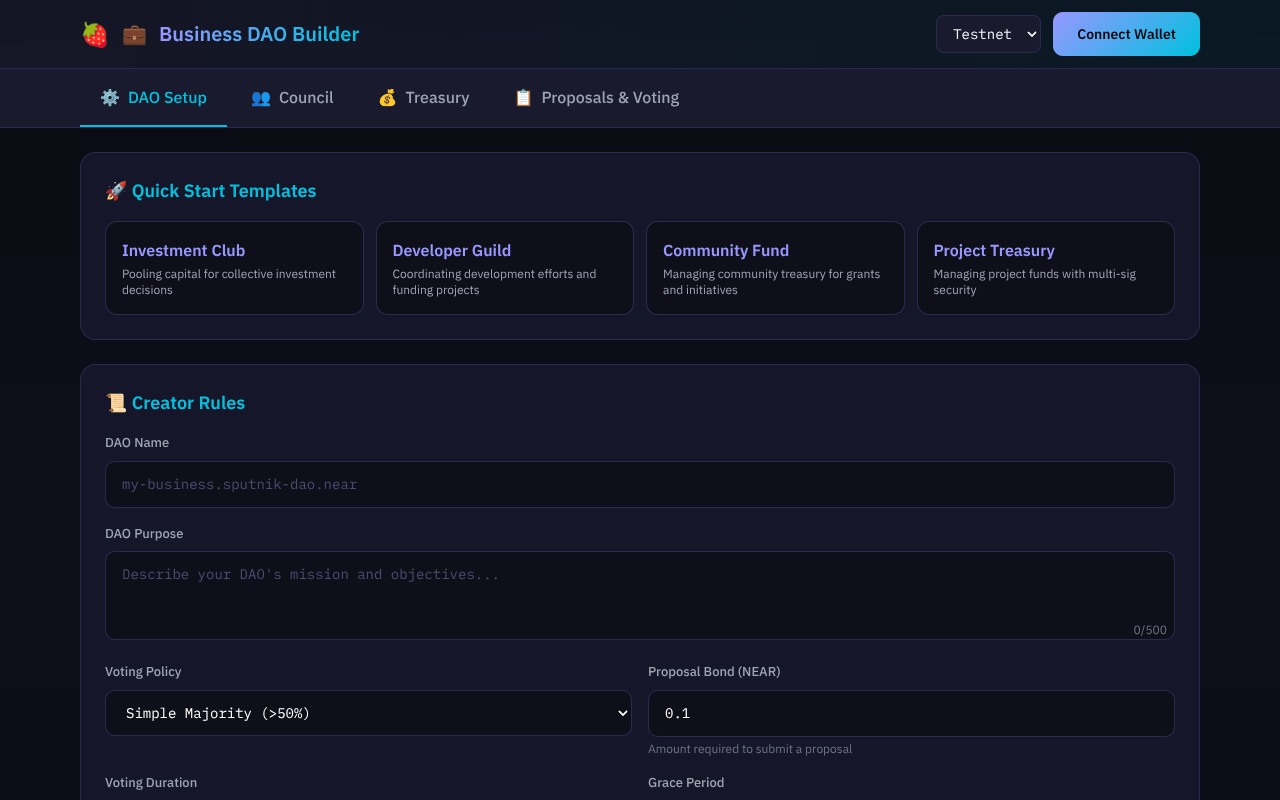Click the Connect Wallet button

[1126, 33]
